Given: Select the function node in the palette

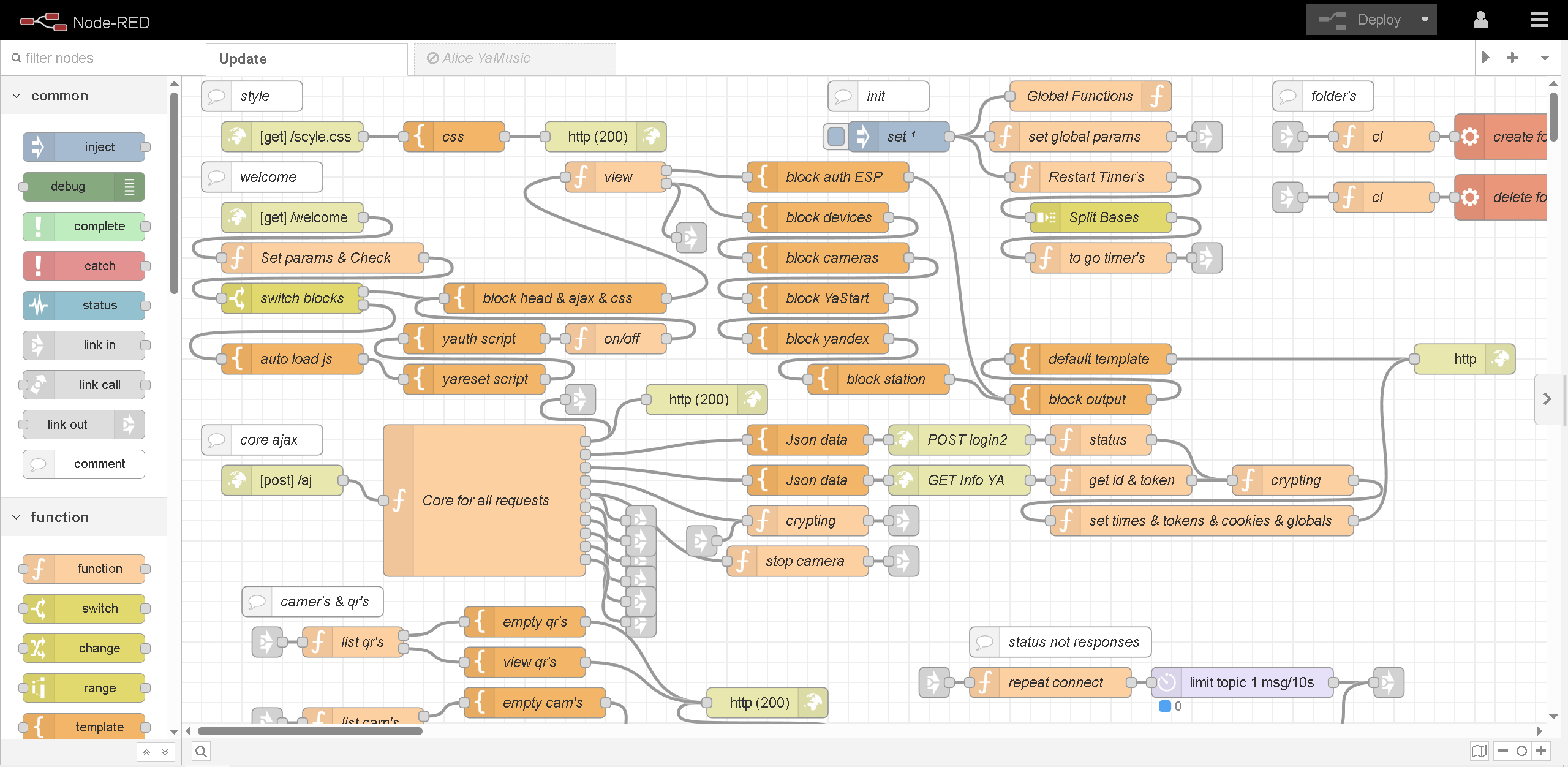Looking at the screenshot, I should tap(84, 569).
